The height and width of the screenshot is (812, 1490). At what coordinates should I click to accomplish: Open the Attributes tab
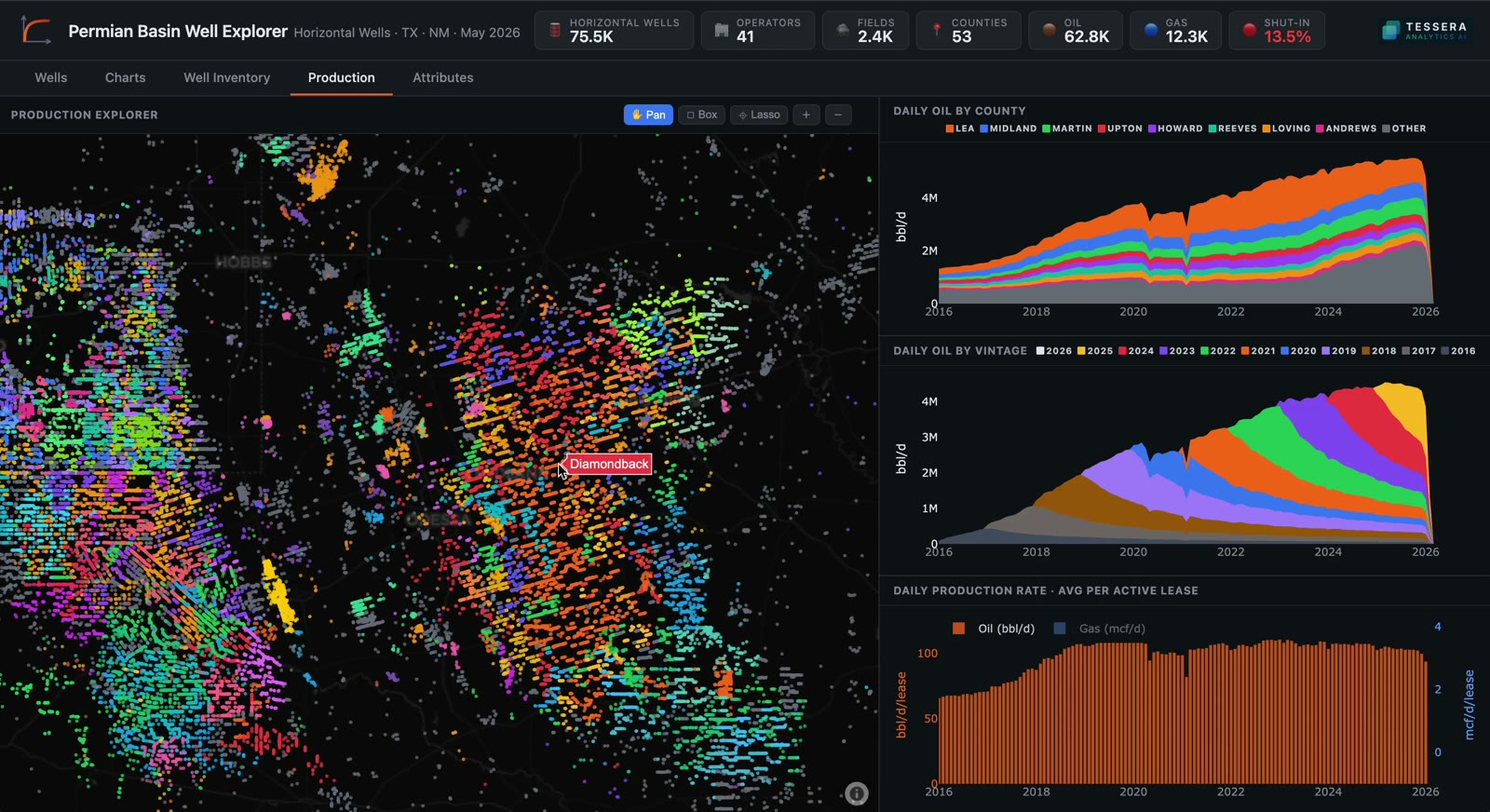pos(443,77)
